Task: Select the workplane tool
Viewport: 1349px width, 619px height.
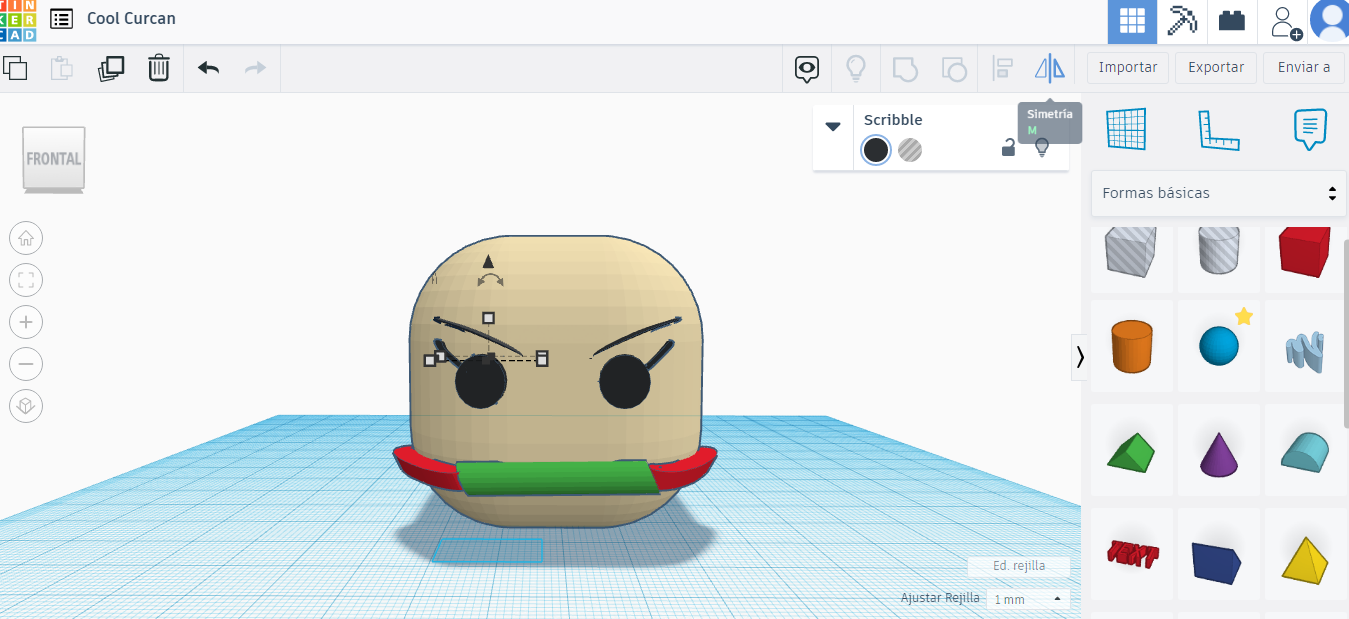Action: (1126, 129)
